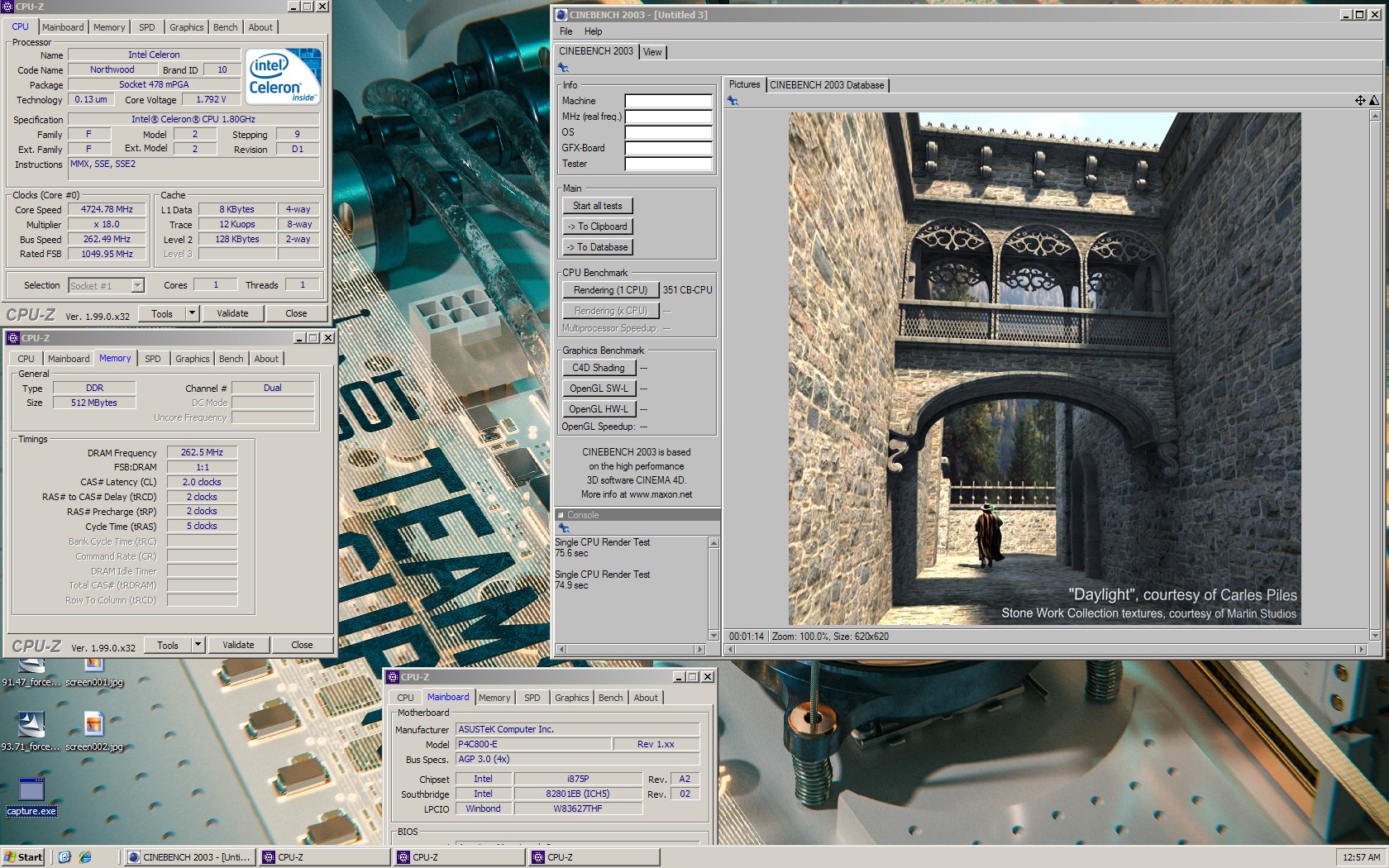The height and width of the screenshot is (868, 1389).
Task: Run the C4D Shading benchmark
Action: [599, 368]
